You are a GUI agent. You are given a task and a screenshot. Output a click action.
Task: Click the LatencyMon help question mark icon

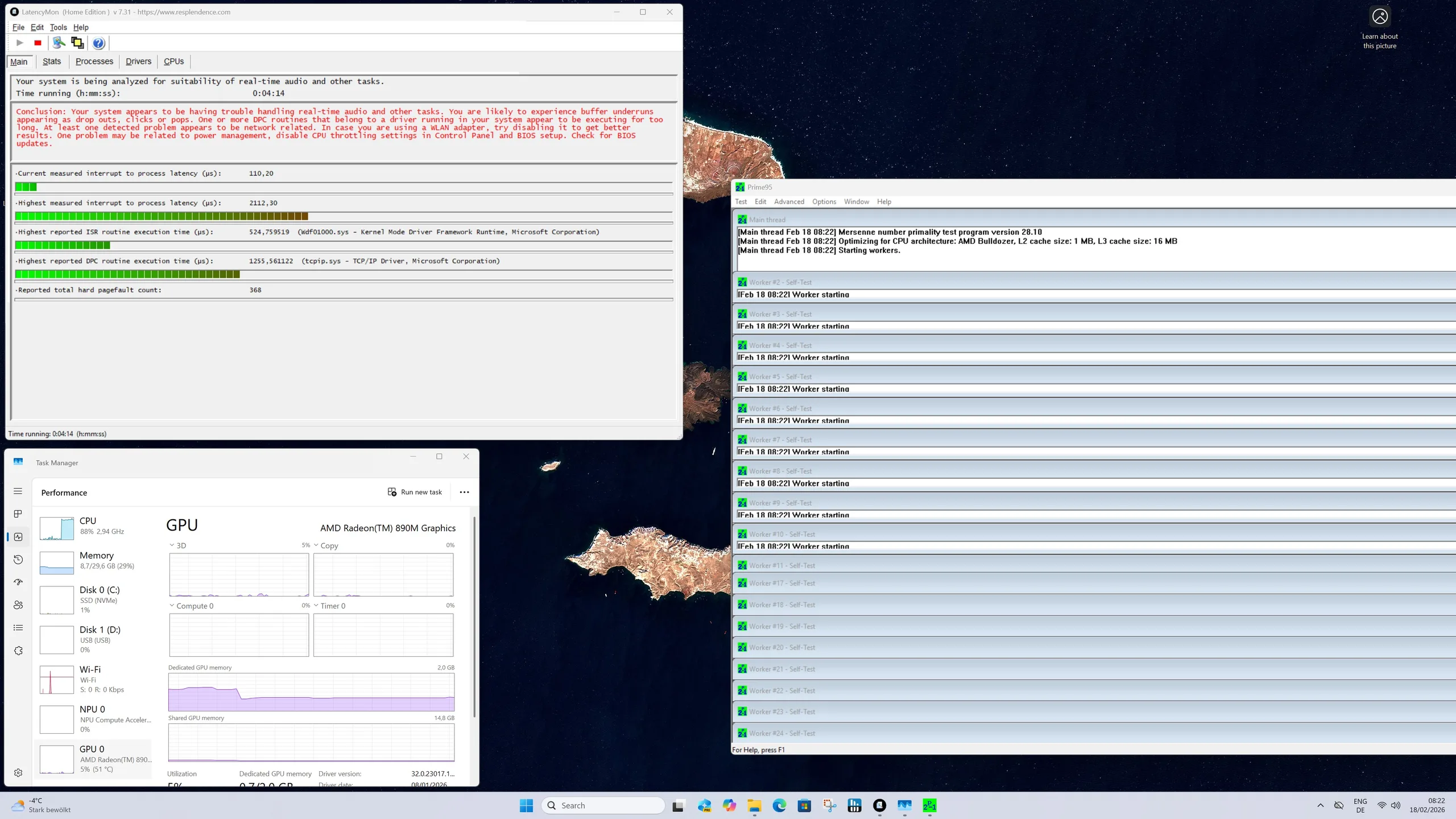[x=98, y=43]
